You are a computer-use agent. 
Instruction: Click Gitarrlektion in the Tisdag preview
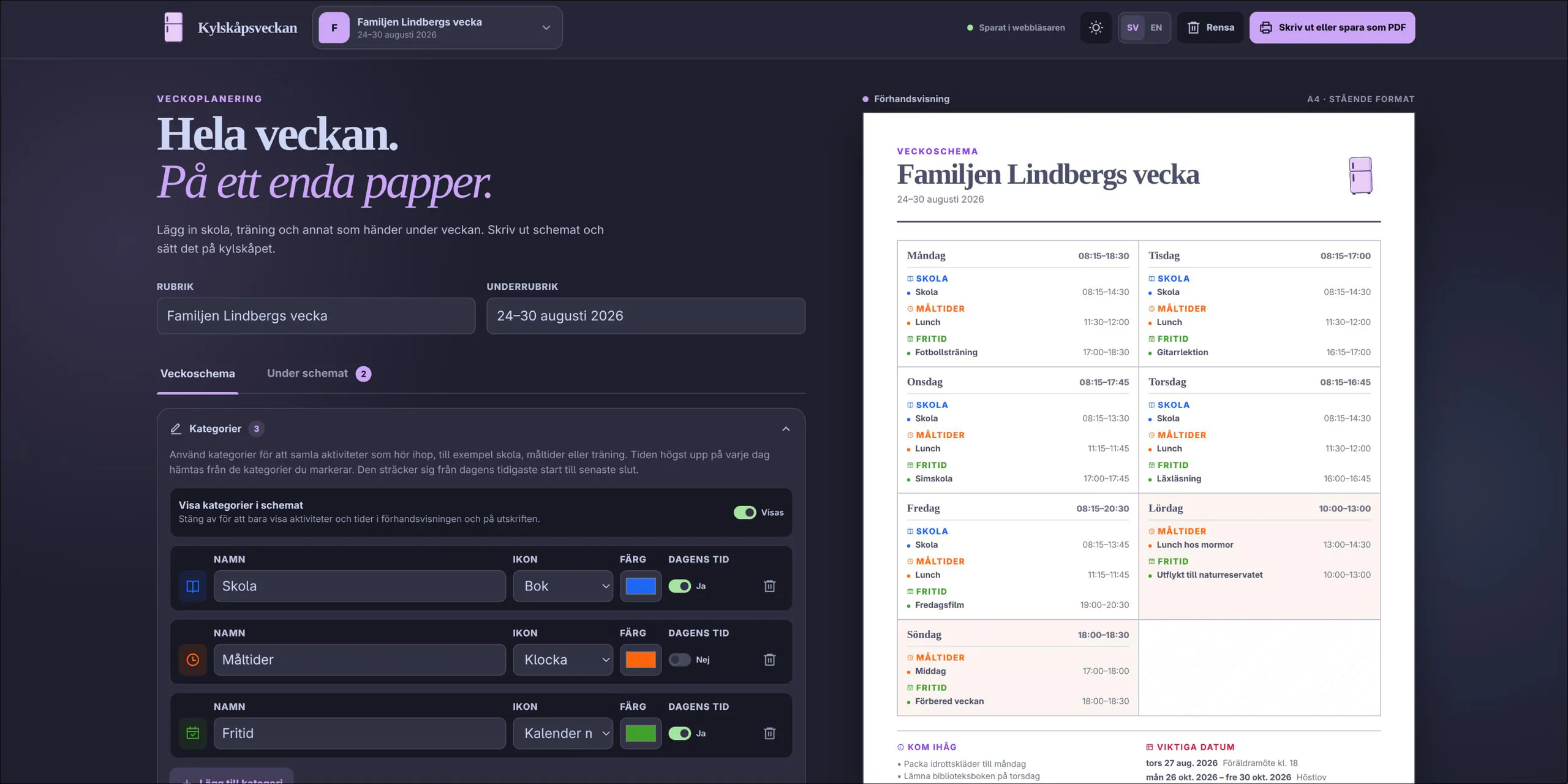[1182, 352]
